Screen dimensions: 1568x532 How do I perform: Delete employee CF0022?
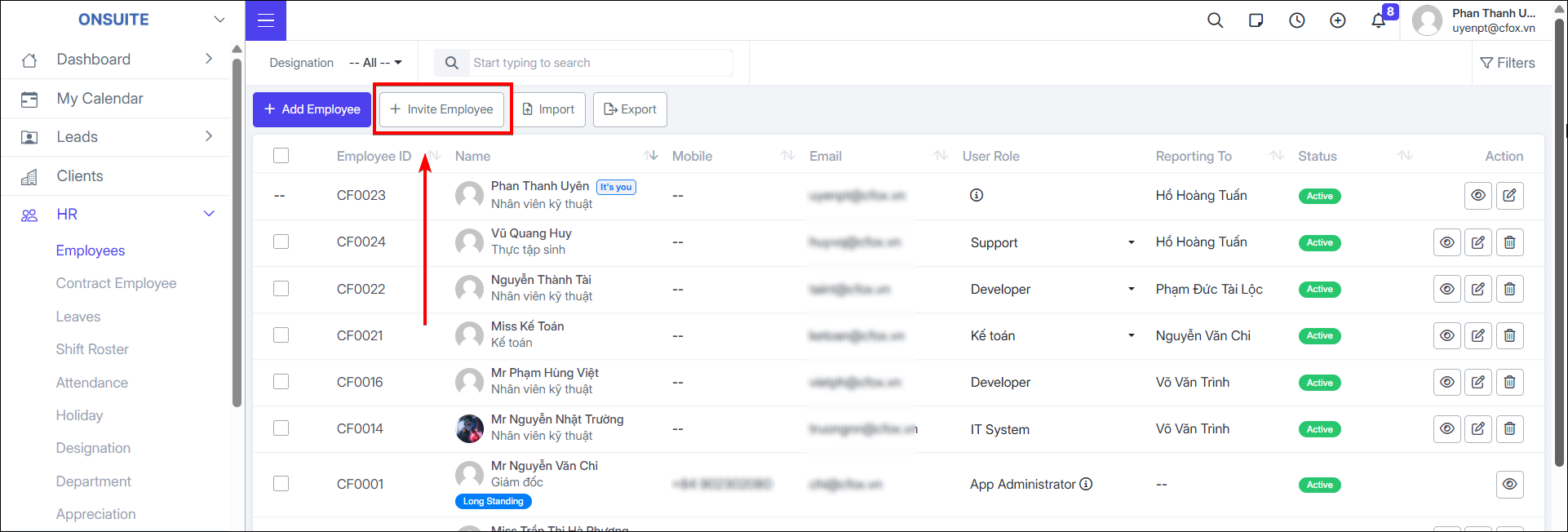pyautogui.click(x=1510, y=289)
